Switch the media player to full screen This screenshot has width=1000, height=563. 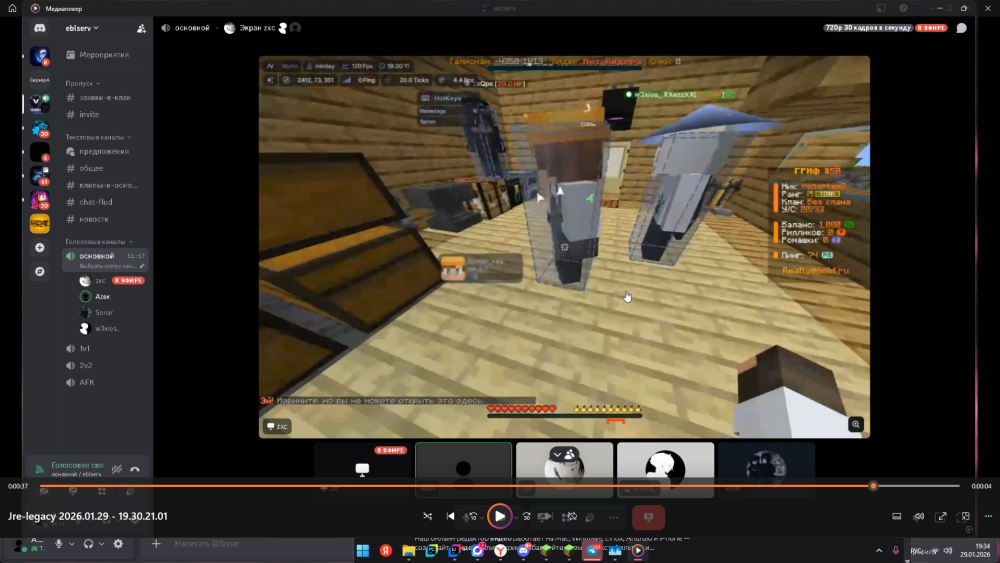[941, 516]
